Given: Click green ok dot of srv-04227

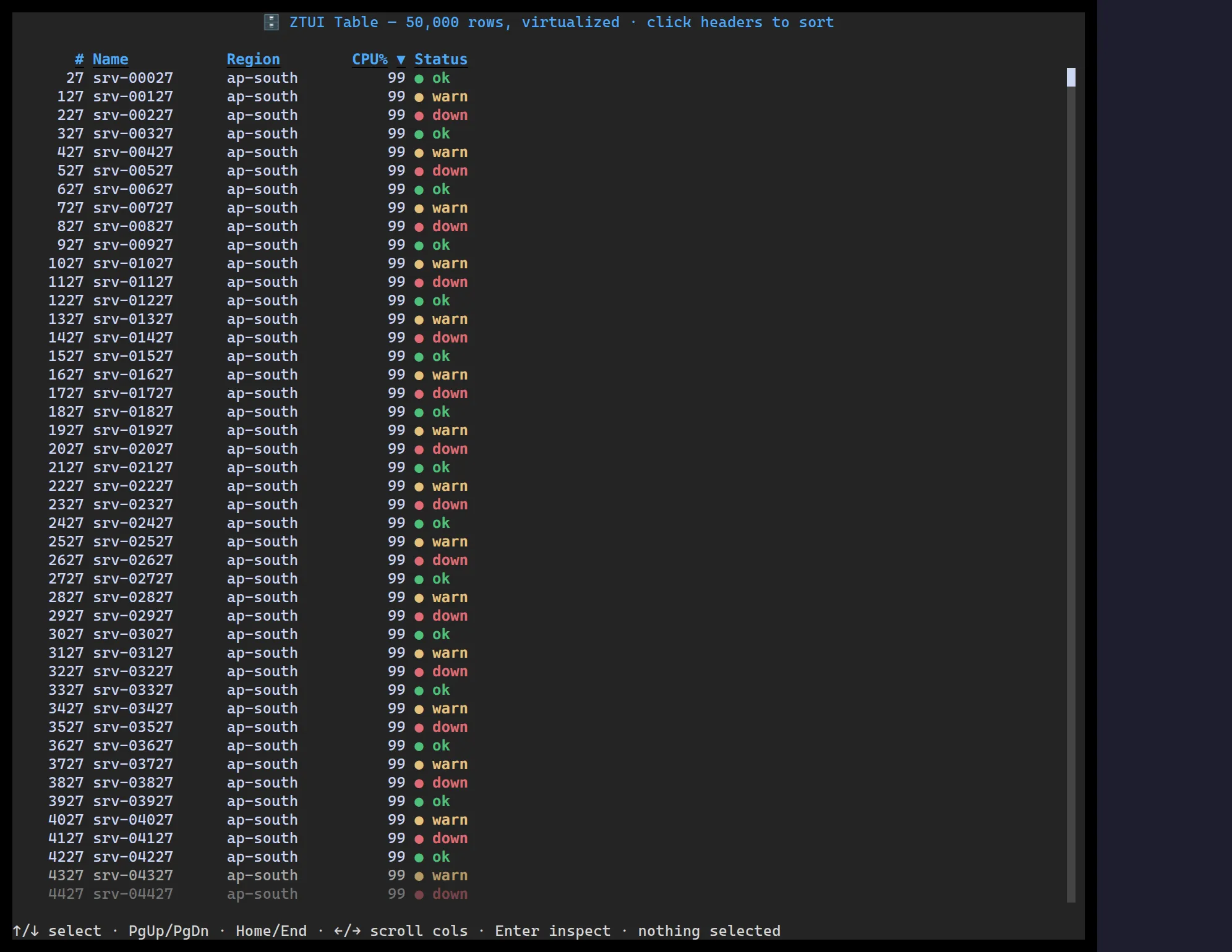Looking at the screenshot, I should click(x=419, y=857).
